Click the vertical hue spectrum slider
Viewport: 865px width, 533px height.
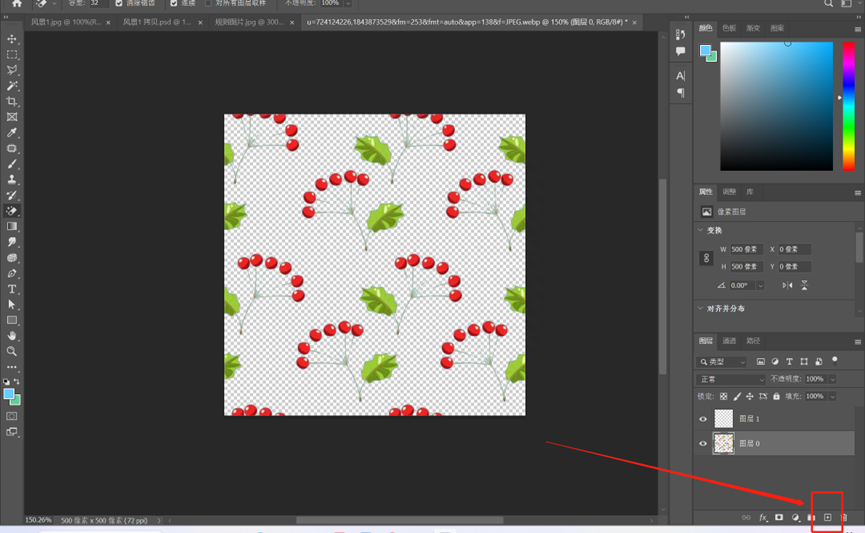849,105
